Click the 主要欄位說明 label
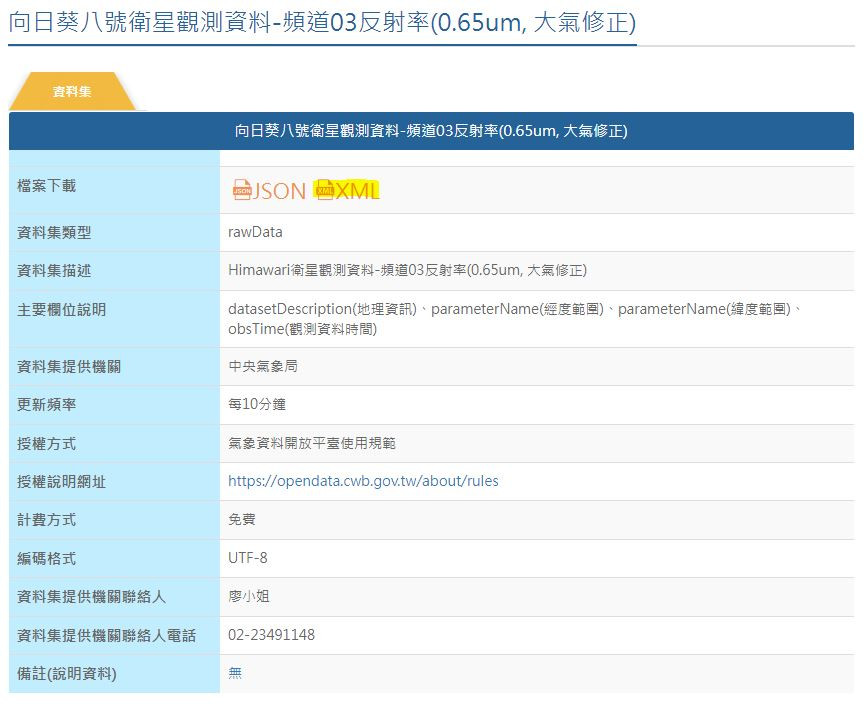Image resolution: width=866 pixels, height=706 pixels. [x=61, y=309]
